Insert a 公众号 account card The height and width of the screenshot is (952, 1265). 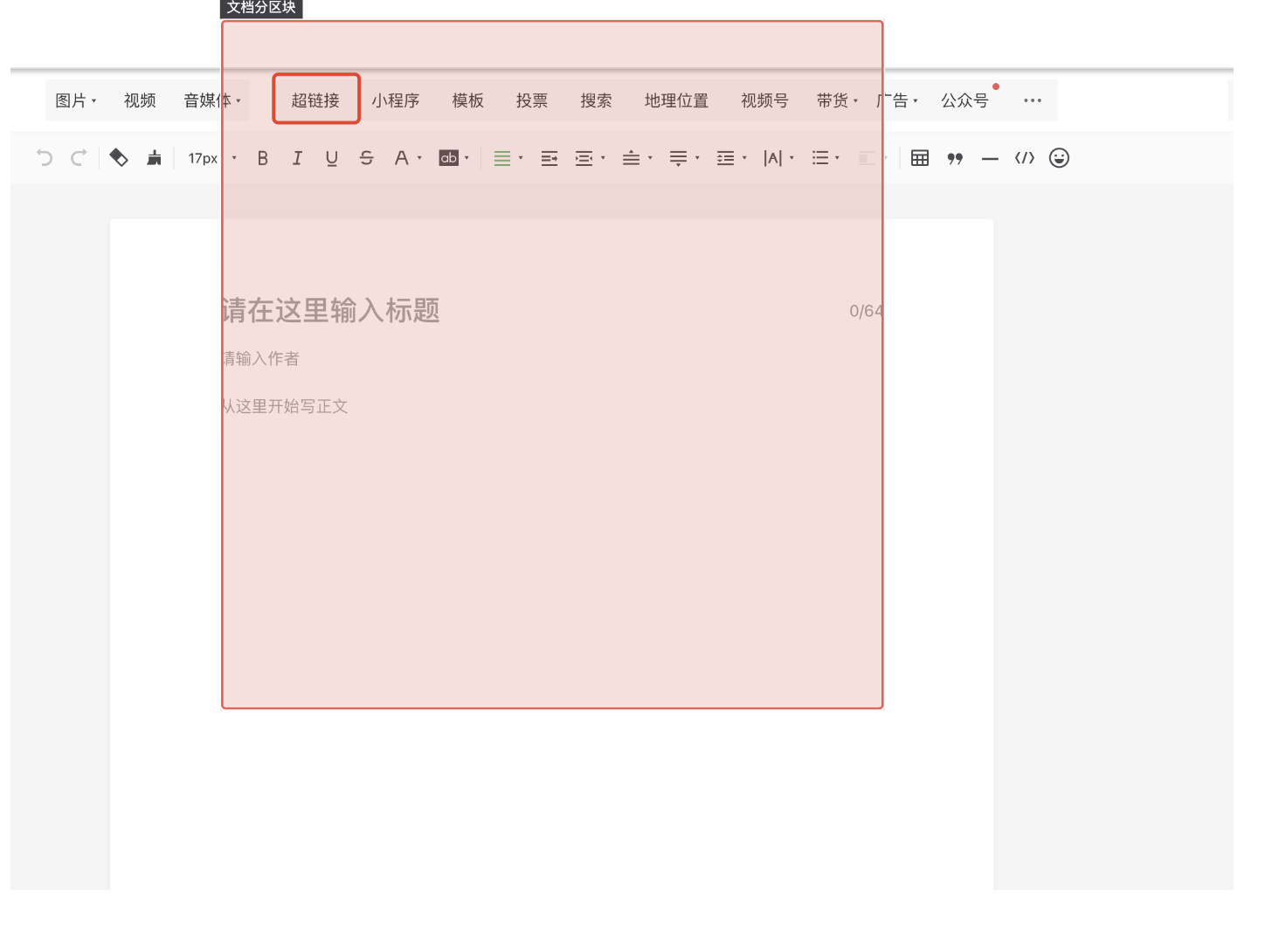[x=964, y=100]
